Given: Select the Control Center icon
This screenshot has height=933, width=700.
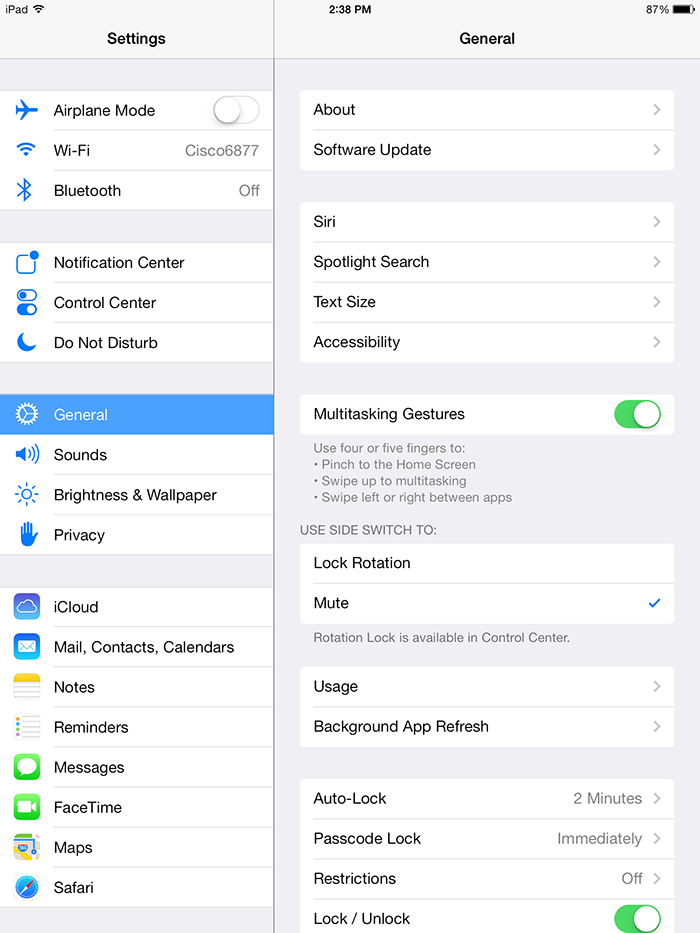Looking at the screenshot, I should [27, 302].
